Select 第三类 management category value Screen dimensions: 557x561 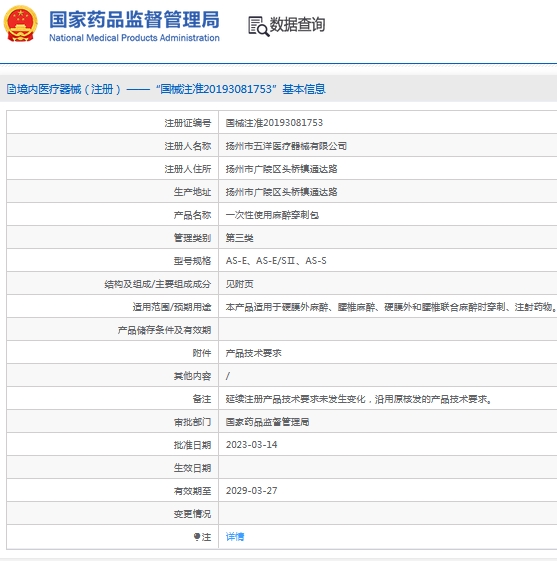click(x=239, y=238)
